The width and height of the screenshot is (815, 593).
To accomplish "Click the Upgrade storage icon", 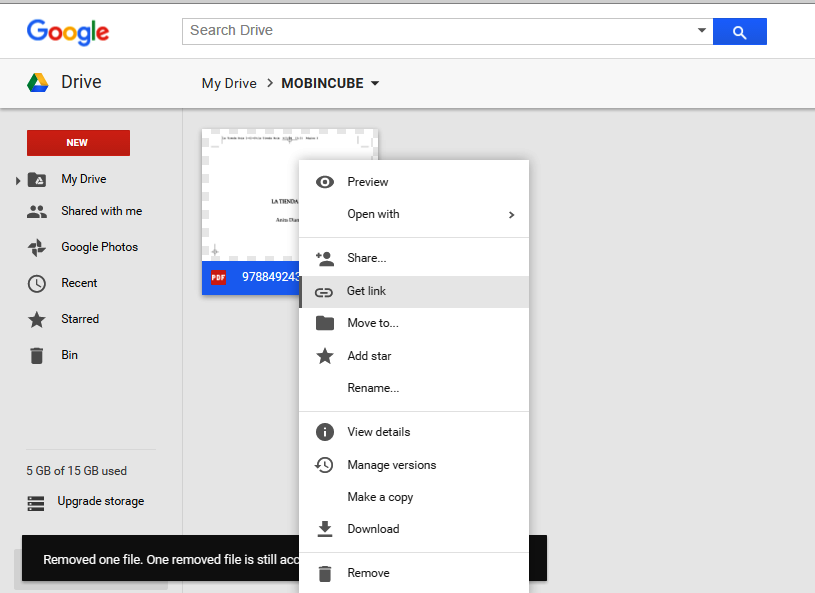I will [x=36, y=503].
